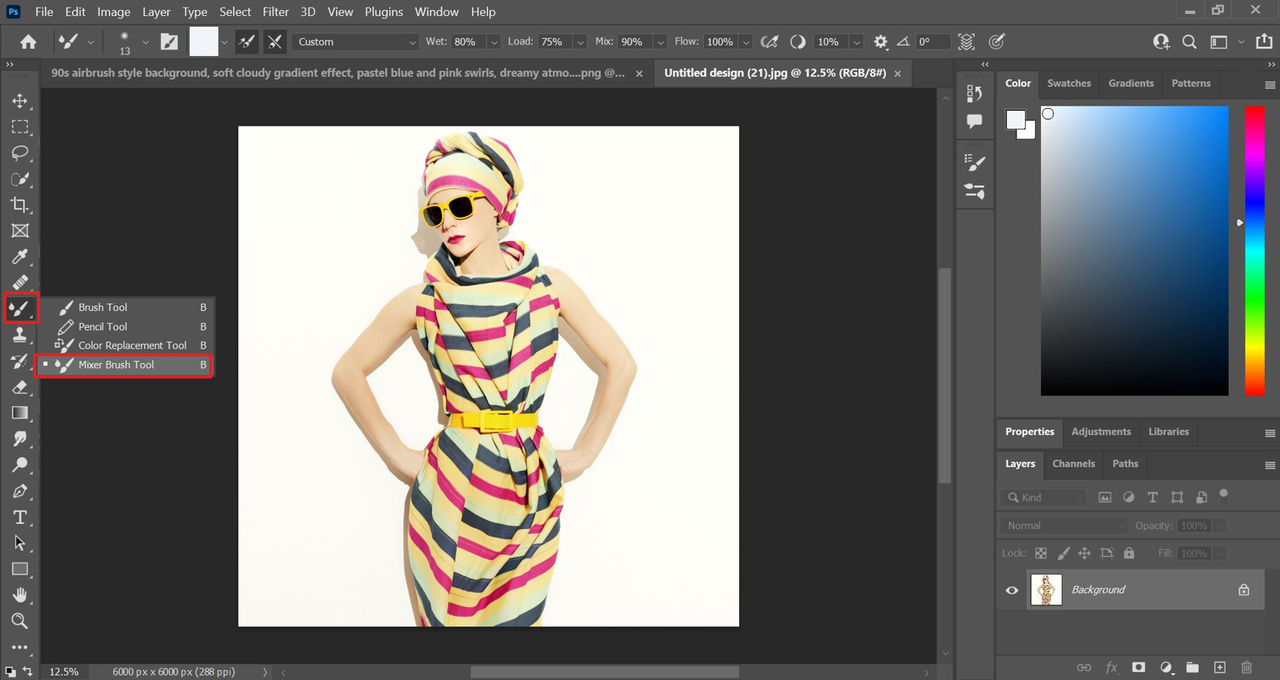Choose Pencil Tool from flyout
Viewport: 1280px width, 680px height.
tap(103, 327)
